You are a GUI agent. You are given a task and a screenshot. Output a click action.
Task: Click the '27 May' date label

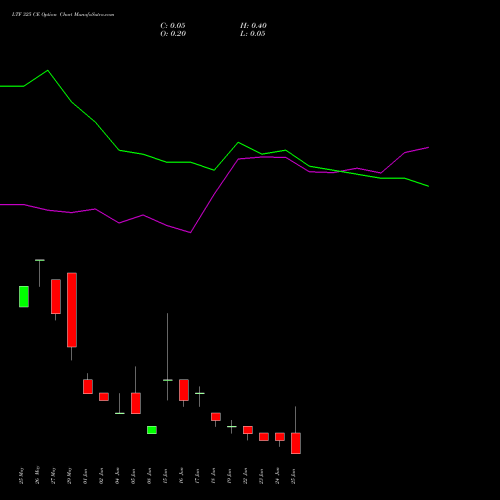click(x=54, y=475)
